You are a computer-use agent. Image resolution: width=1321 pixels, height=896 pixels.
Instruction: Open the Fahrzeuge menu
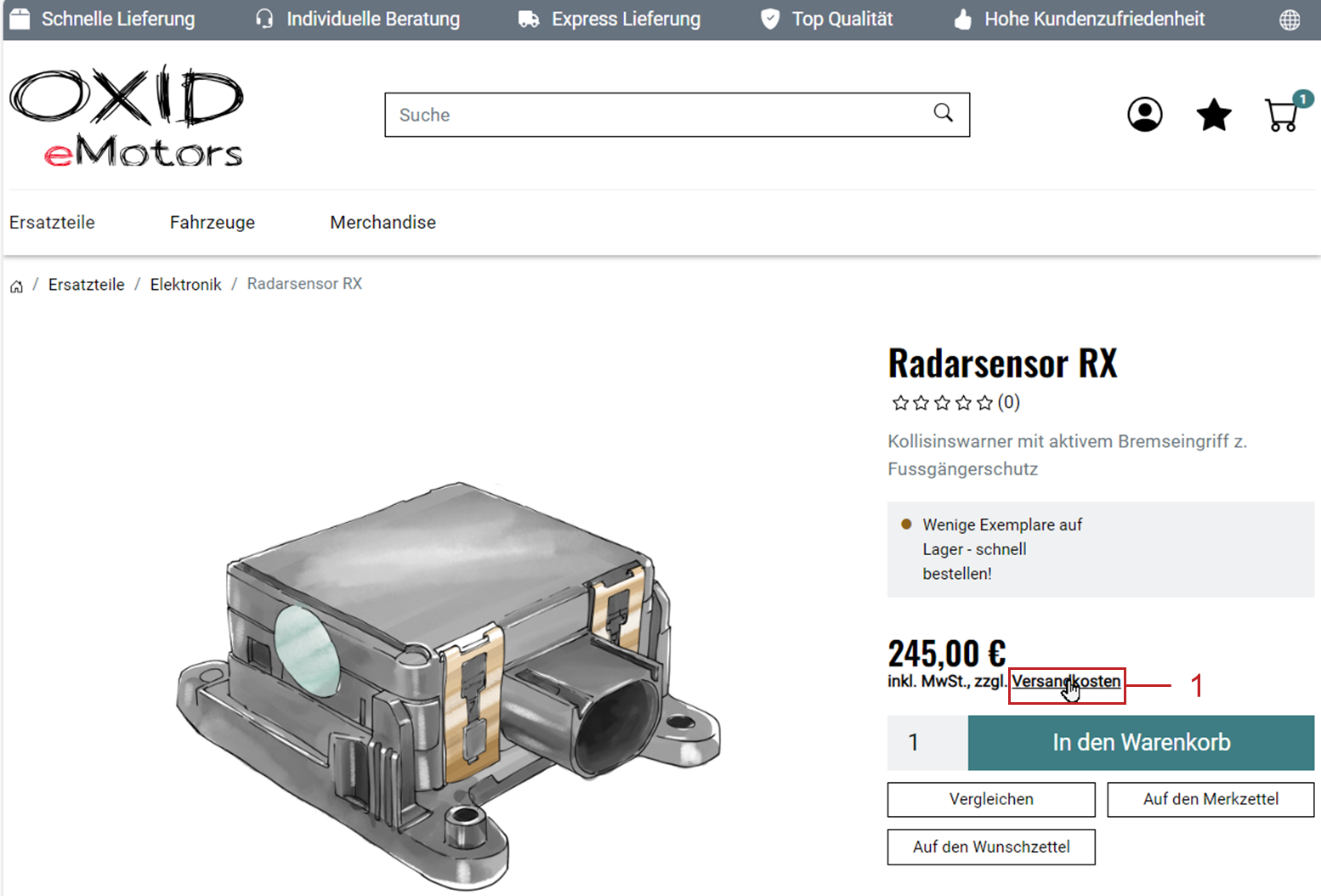point(212,223)
